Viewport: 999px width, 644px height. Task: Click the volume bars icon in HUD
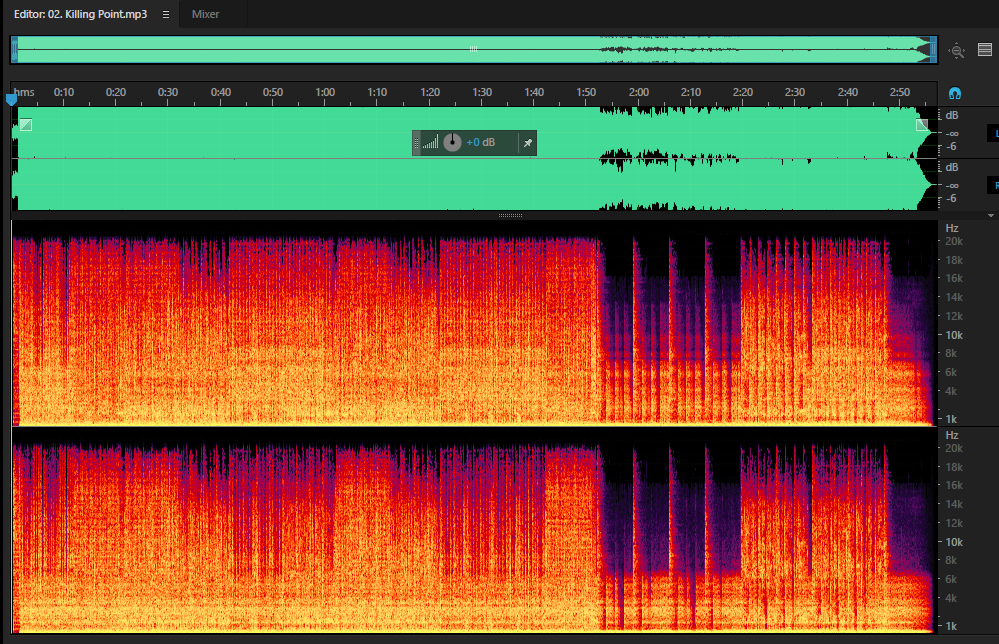tap(431, 142)
